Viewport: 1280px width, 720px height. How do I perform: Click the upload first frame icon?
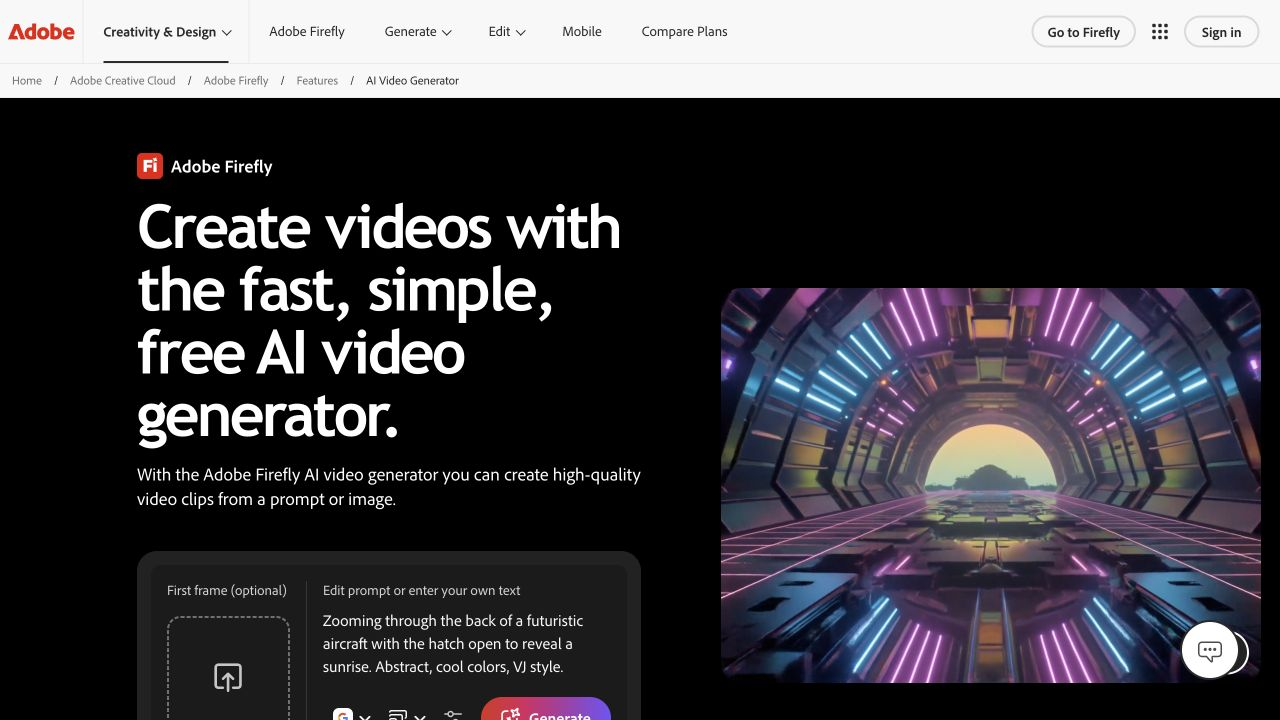point(228,677)
